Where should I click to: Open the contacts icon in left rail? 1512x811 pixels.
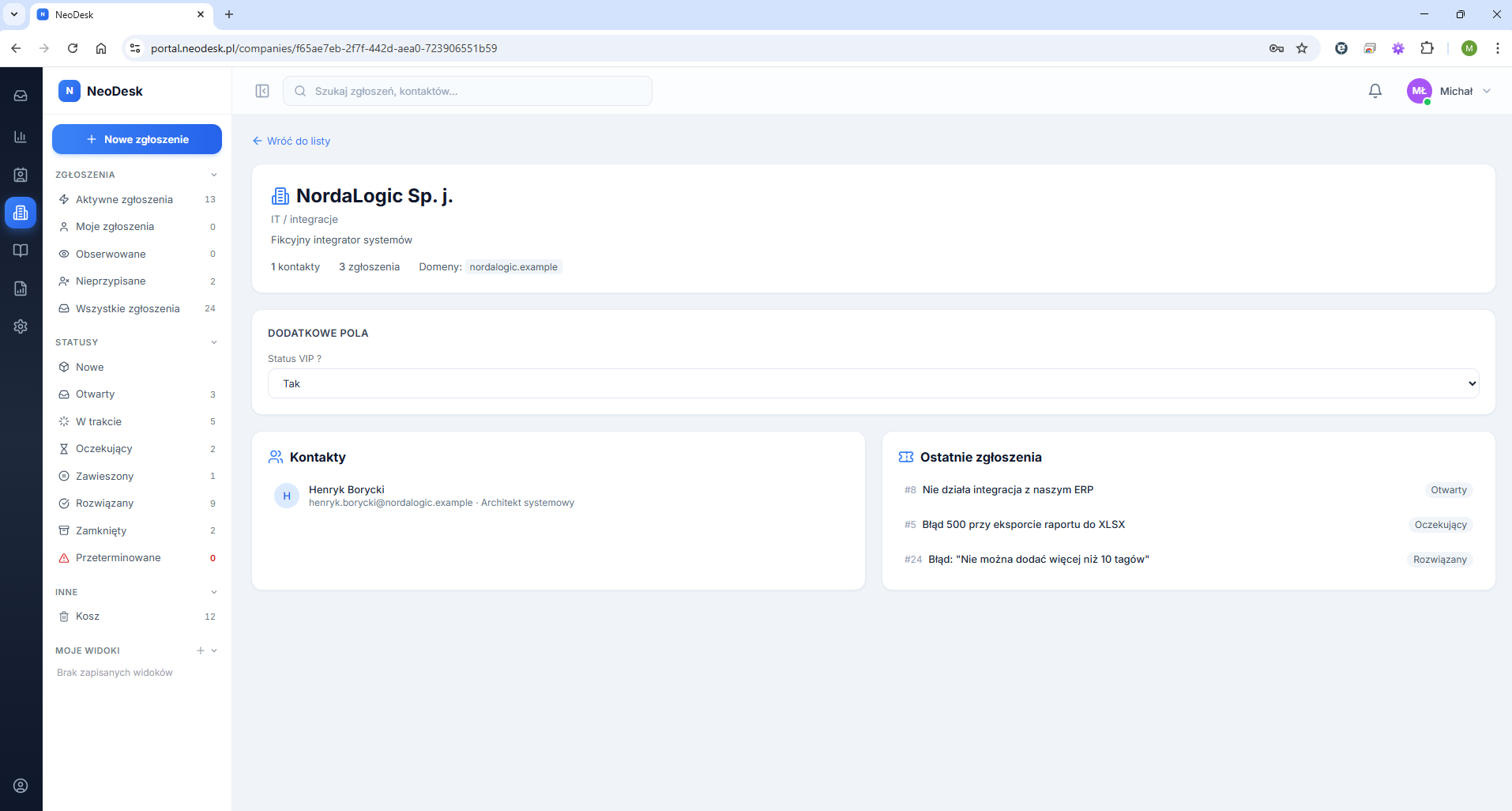pos(21,175)
